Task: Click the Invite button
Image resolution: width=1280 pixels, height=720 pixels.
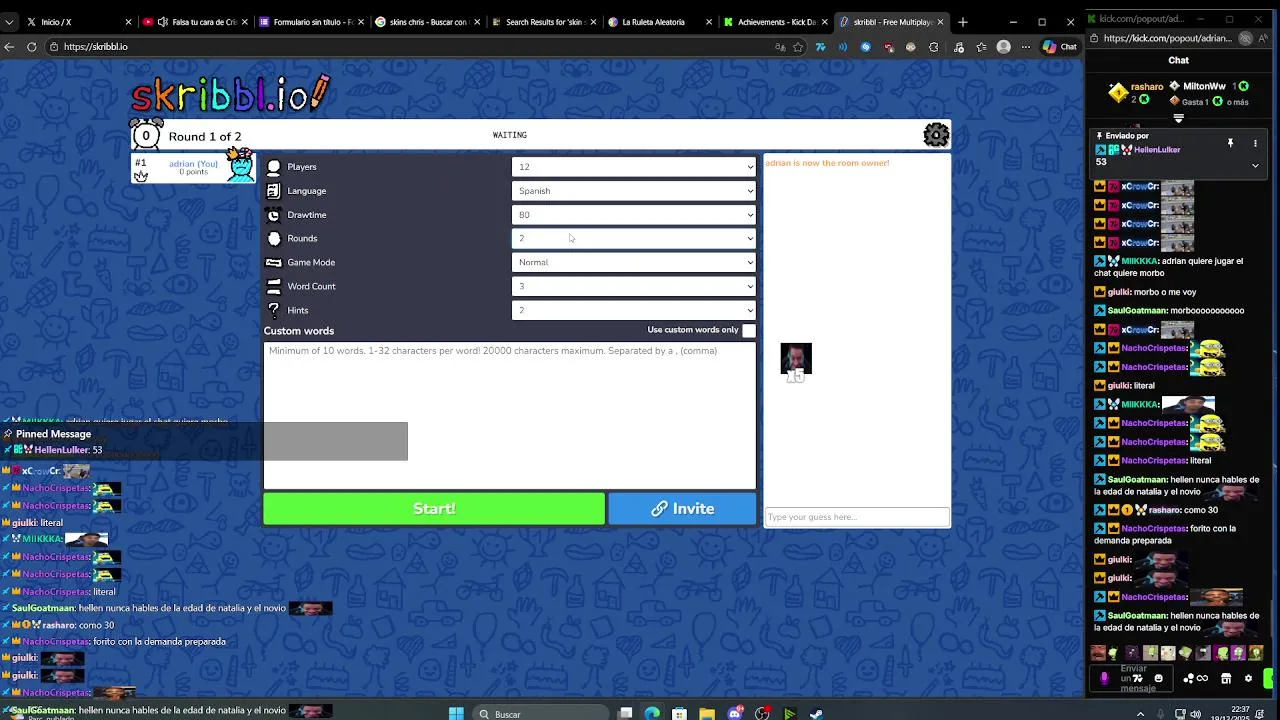Action: coord(682,508)
